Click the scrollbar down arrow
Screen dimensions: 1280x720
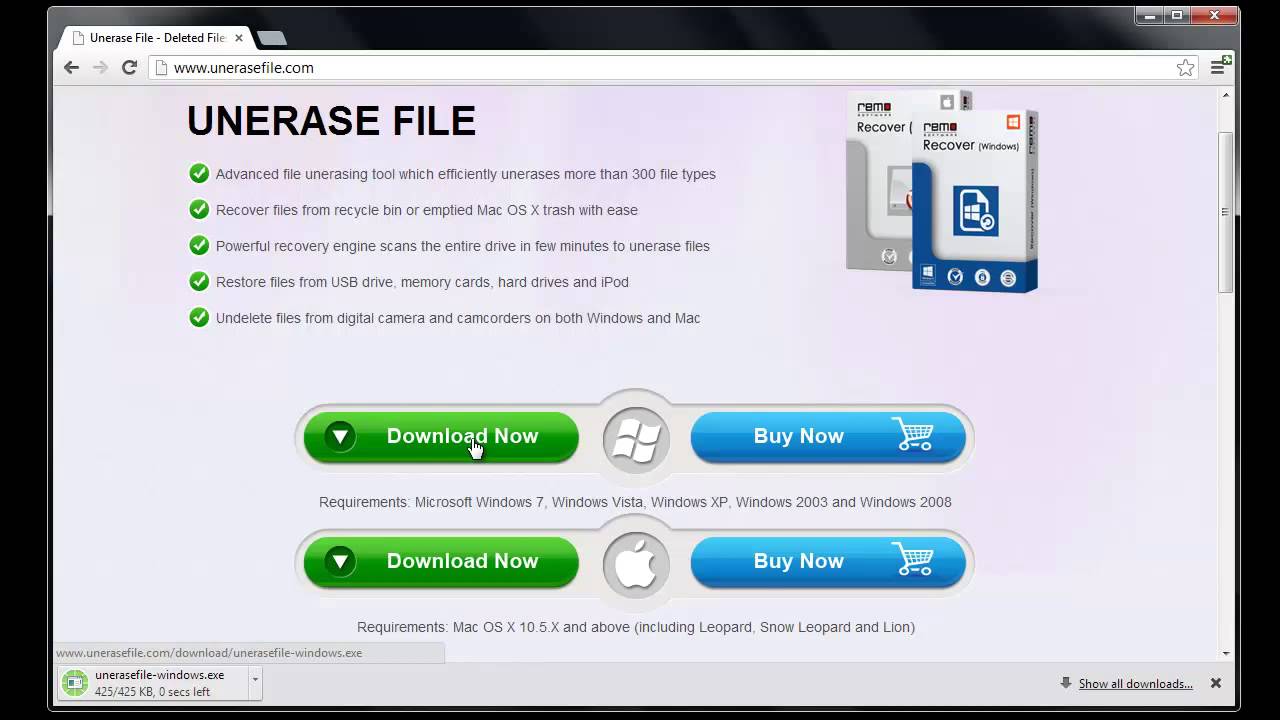1226,653
